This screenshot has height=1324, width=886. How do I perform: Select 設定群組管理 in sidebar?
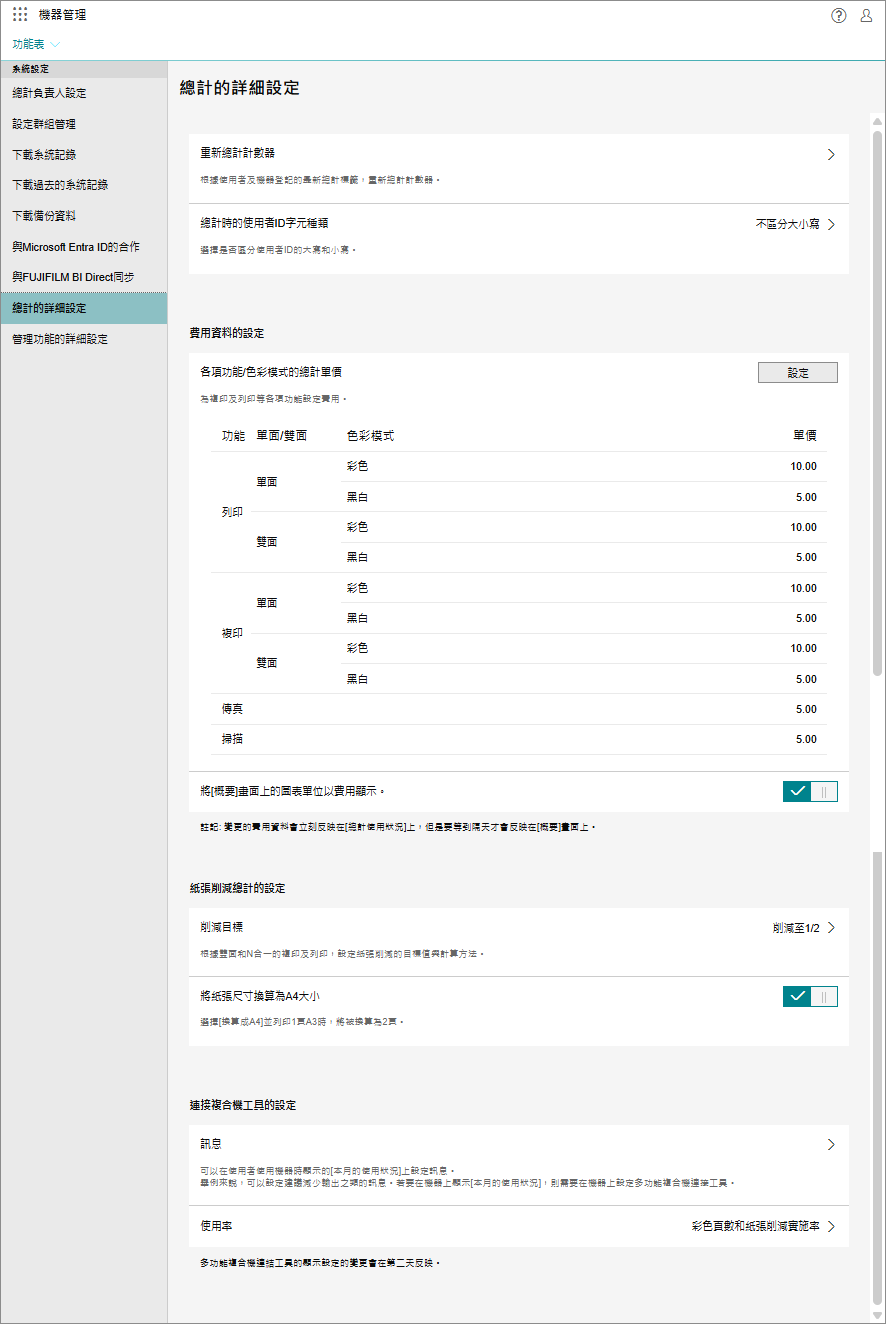[44, 124]
